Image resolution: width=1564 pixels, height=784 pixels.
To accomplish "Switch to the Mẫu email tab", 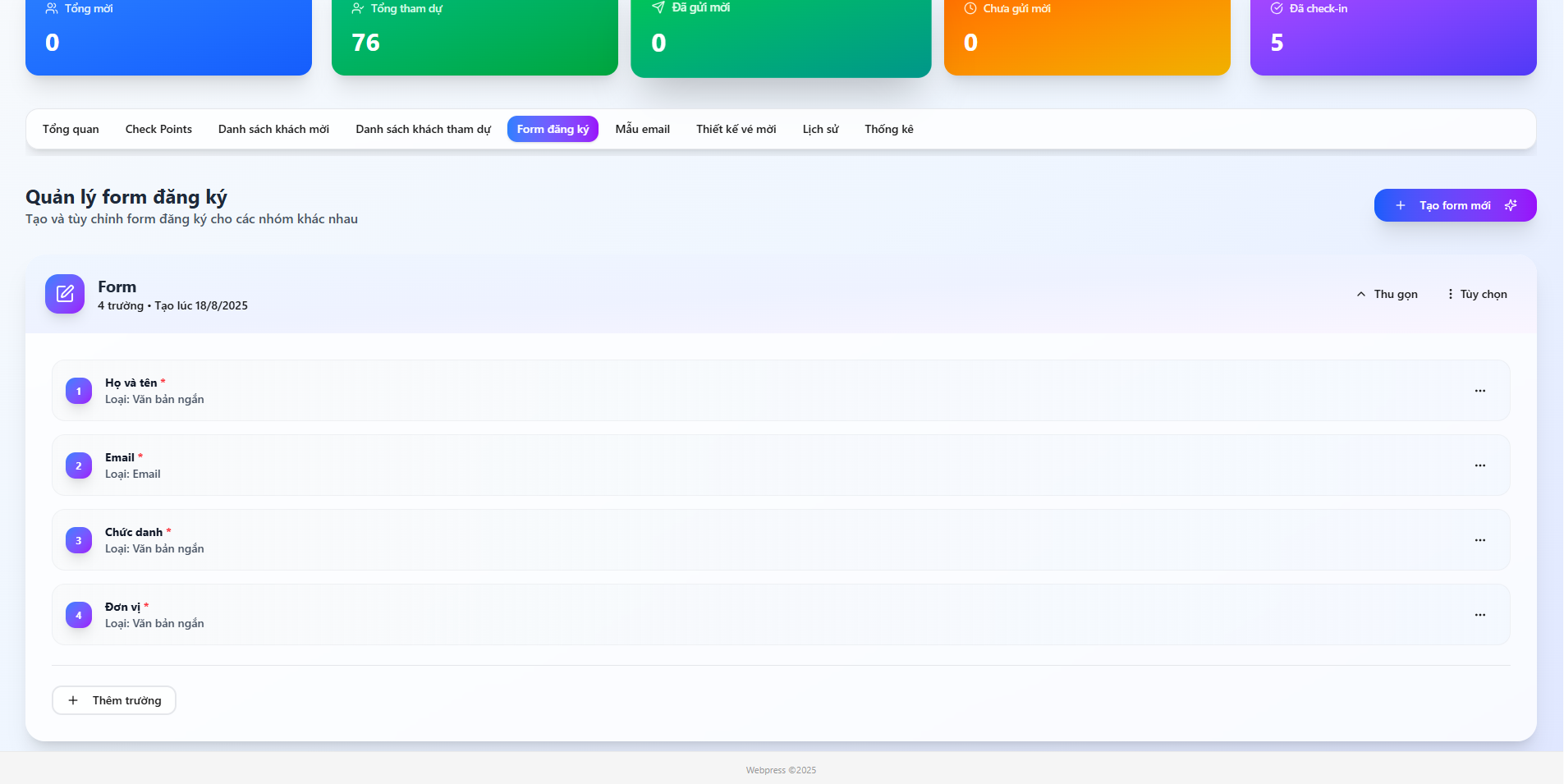I will click(x=642, y=129).
